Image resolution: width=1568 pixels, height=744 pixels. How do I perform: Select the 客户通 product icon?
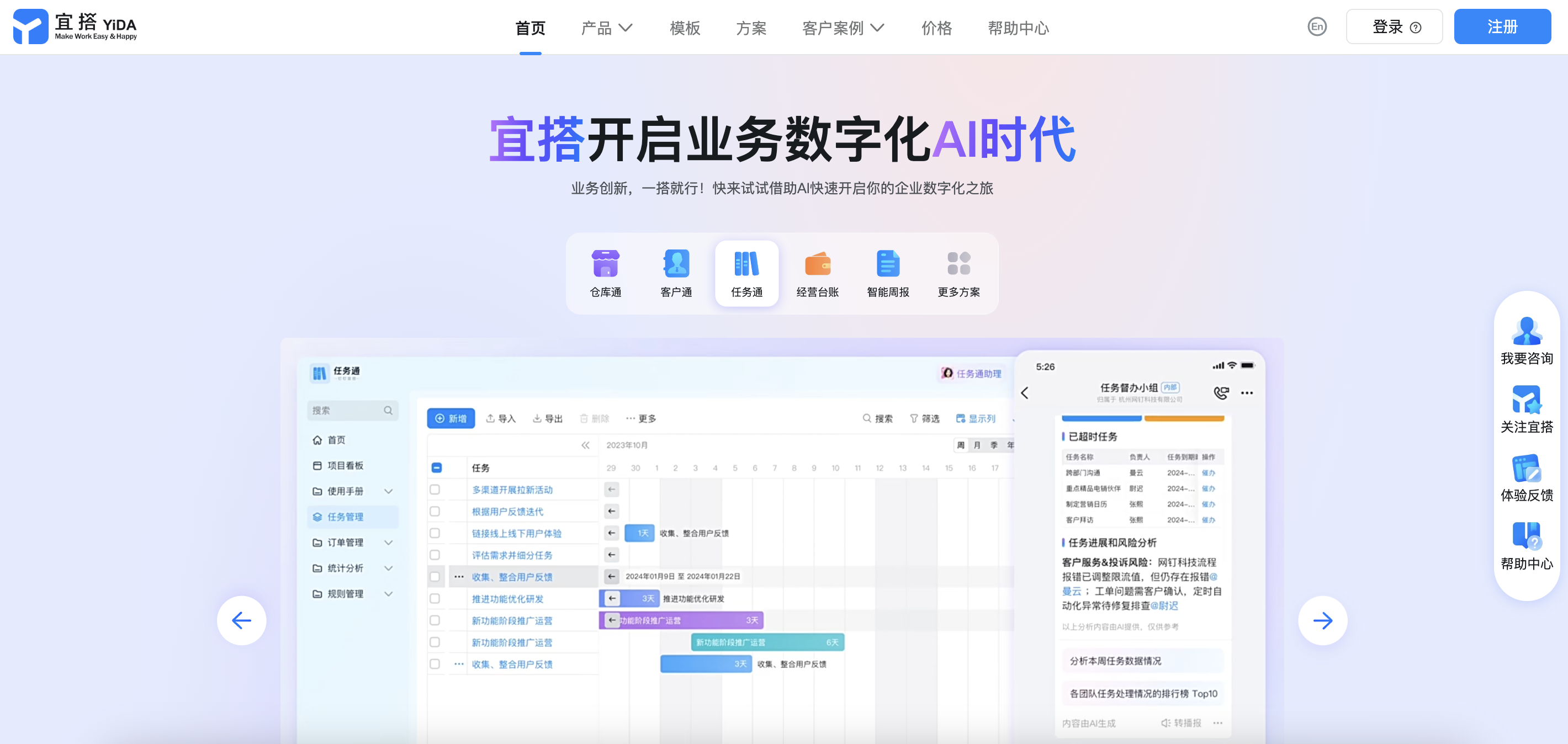point(676,264)
